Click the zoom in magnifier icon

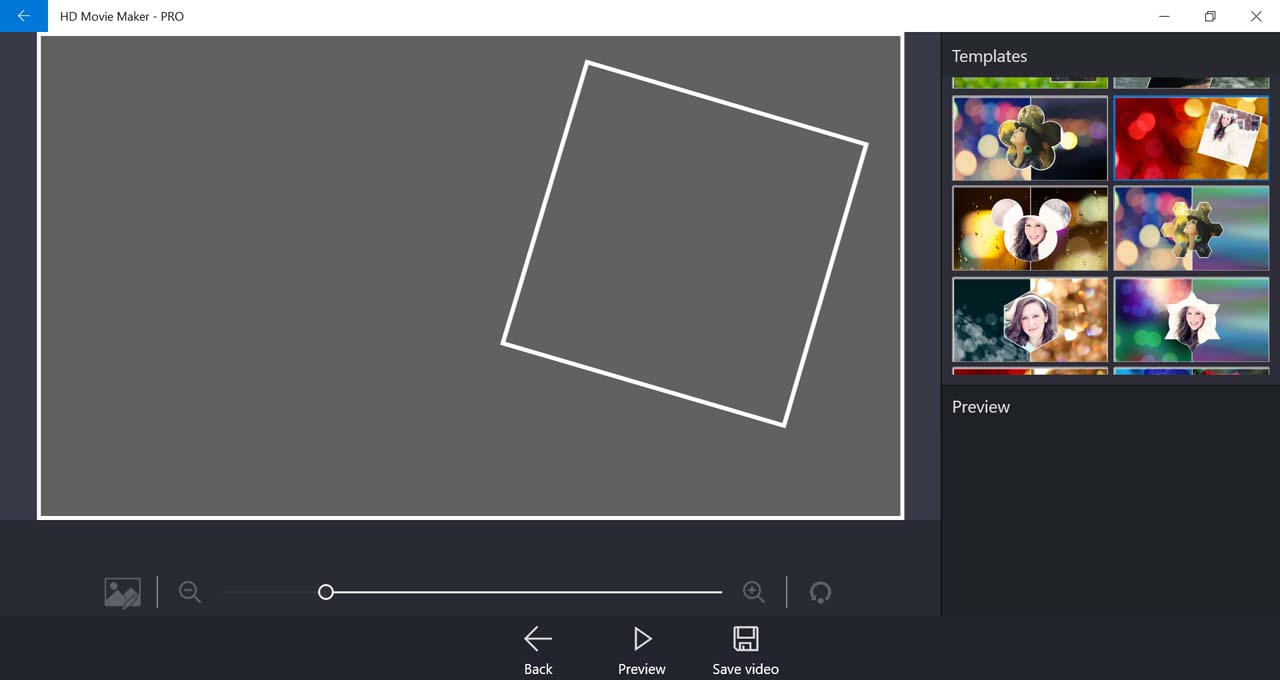pyautogui.click(x=754, y=592)
